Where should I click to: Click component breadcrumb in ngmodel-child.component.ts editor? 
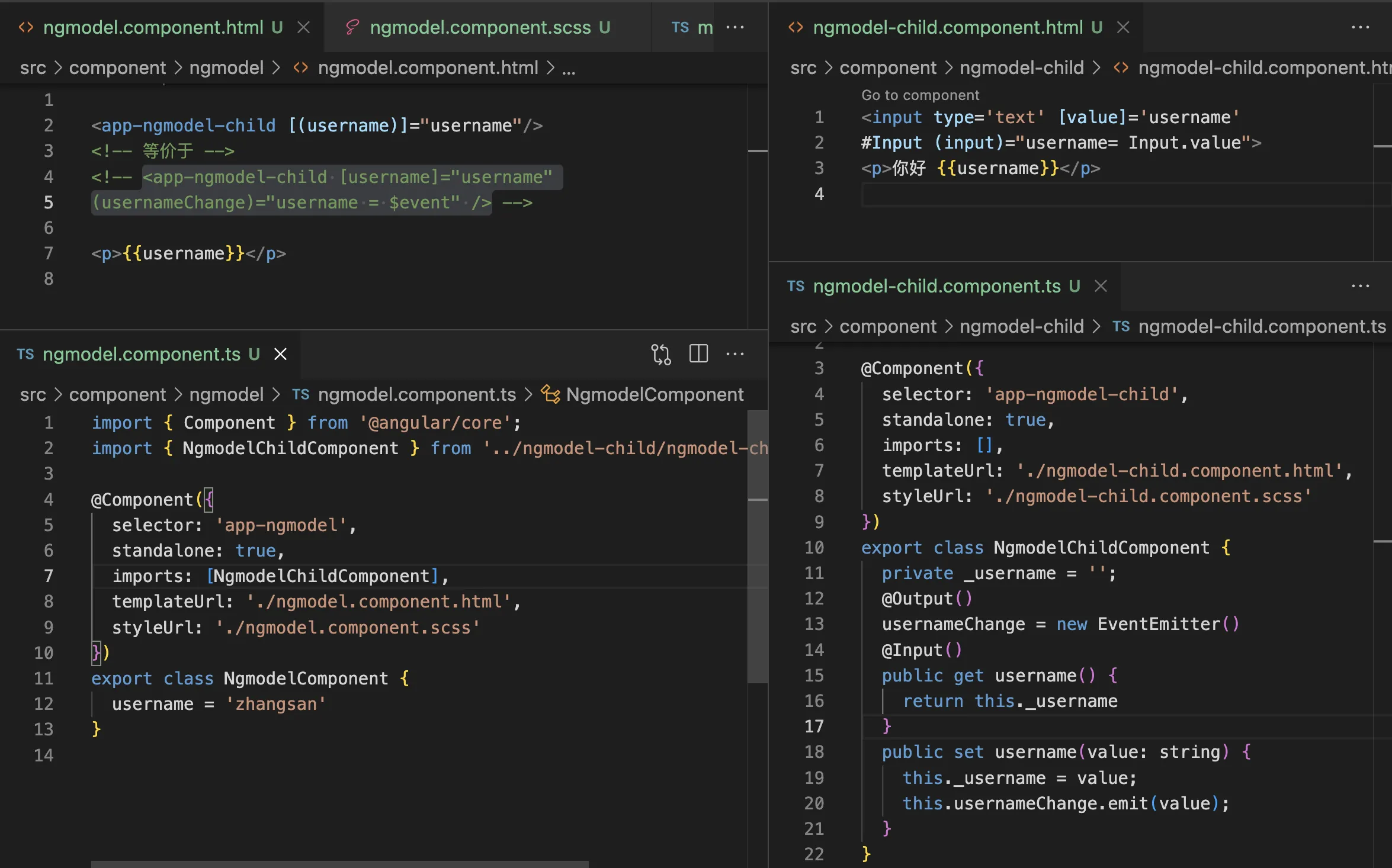[x=888, y=326]
